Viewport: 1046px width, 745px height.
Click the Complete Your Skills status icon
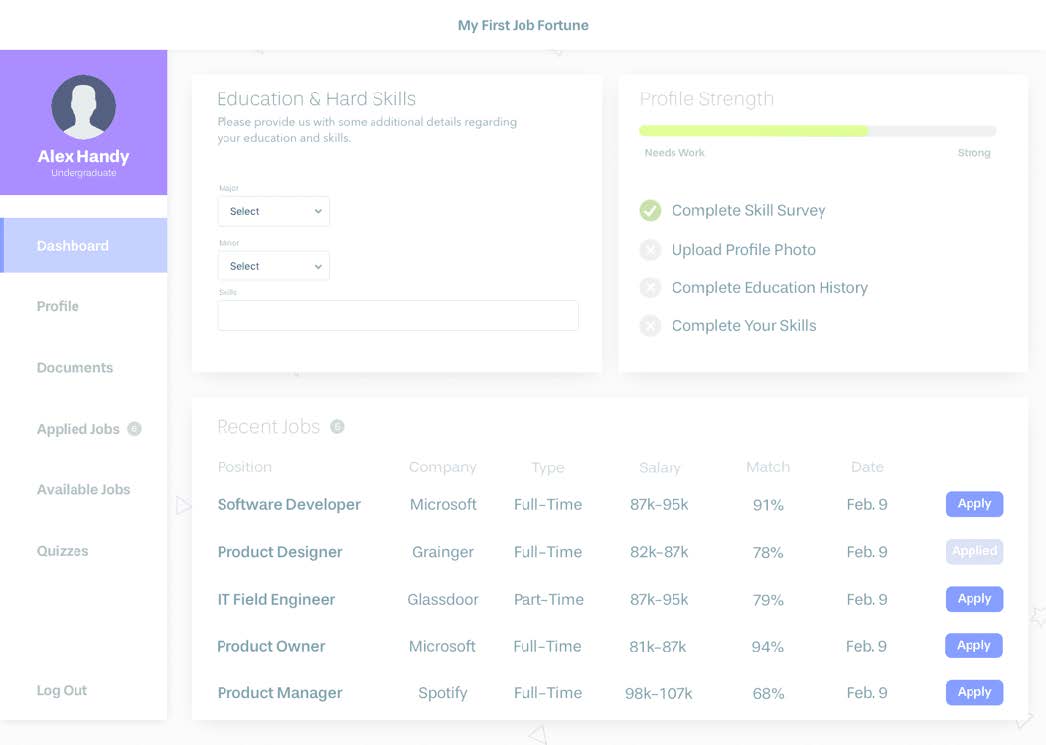pyautogui.click(x=650, y=326)
